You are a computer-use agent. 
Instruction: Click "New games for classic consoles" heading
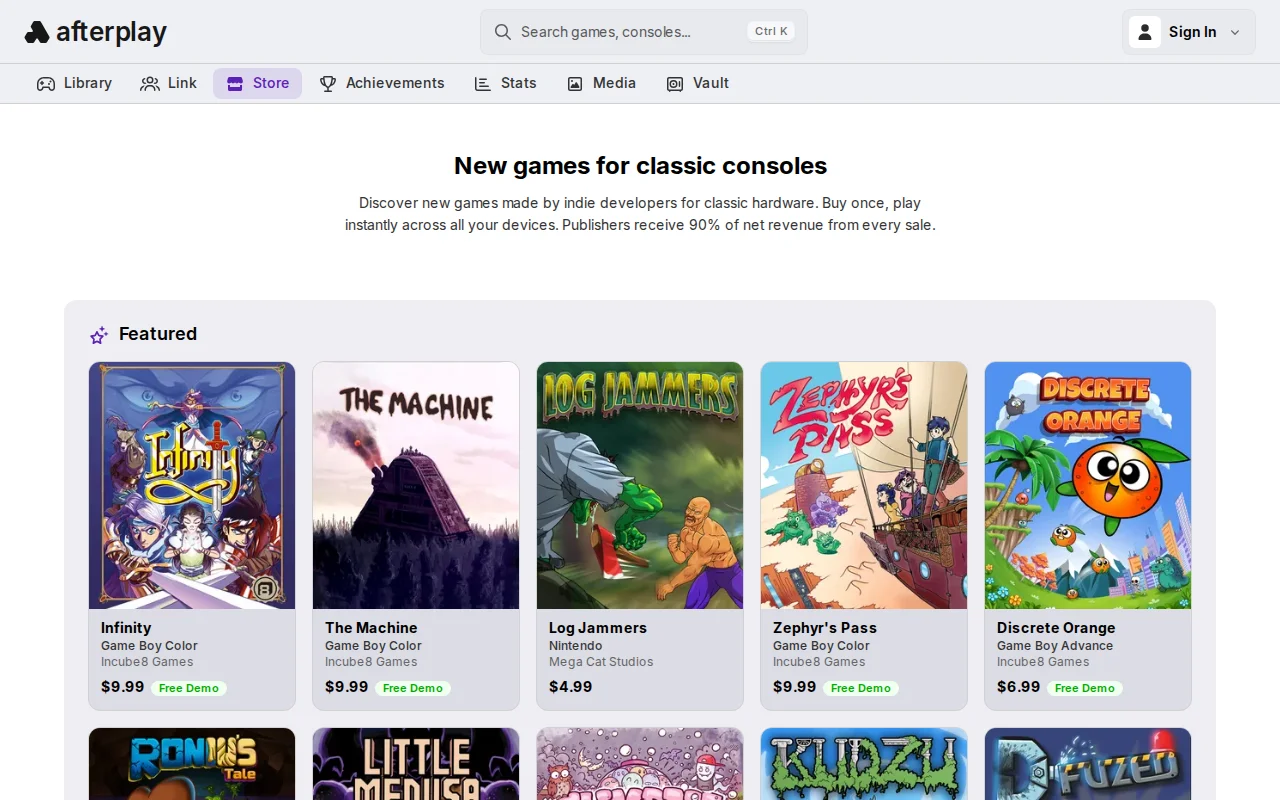point(640,166)
